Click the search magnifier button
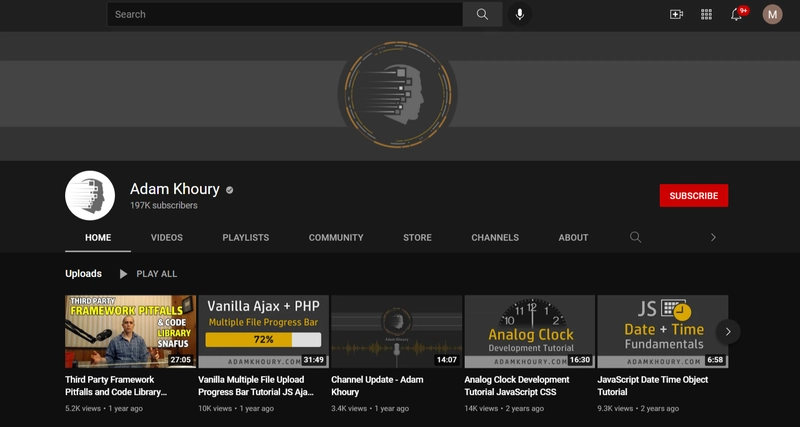The width and height of the screenshot is (800, 427). coord(482,14)
